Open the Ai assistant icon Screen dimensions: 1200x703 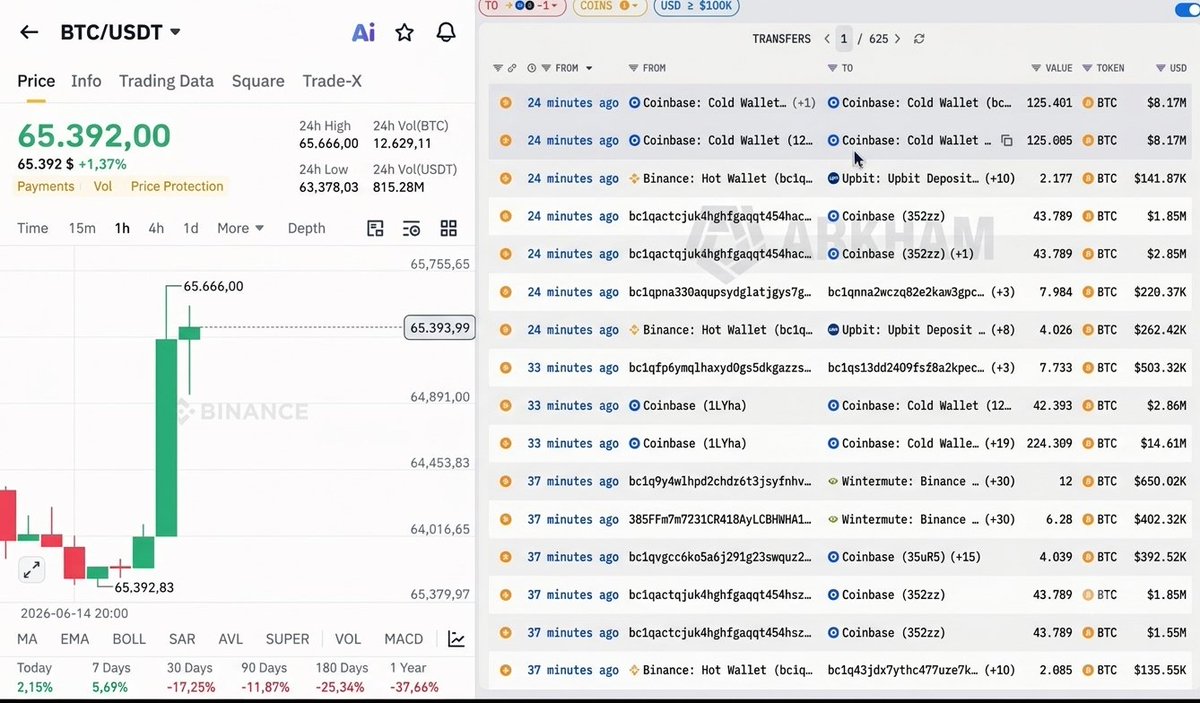[363, 32]
